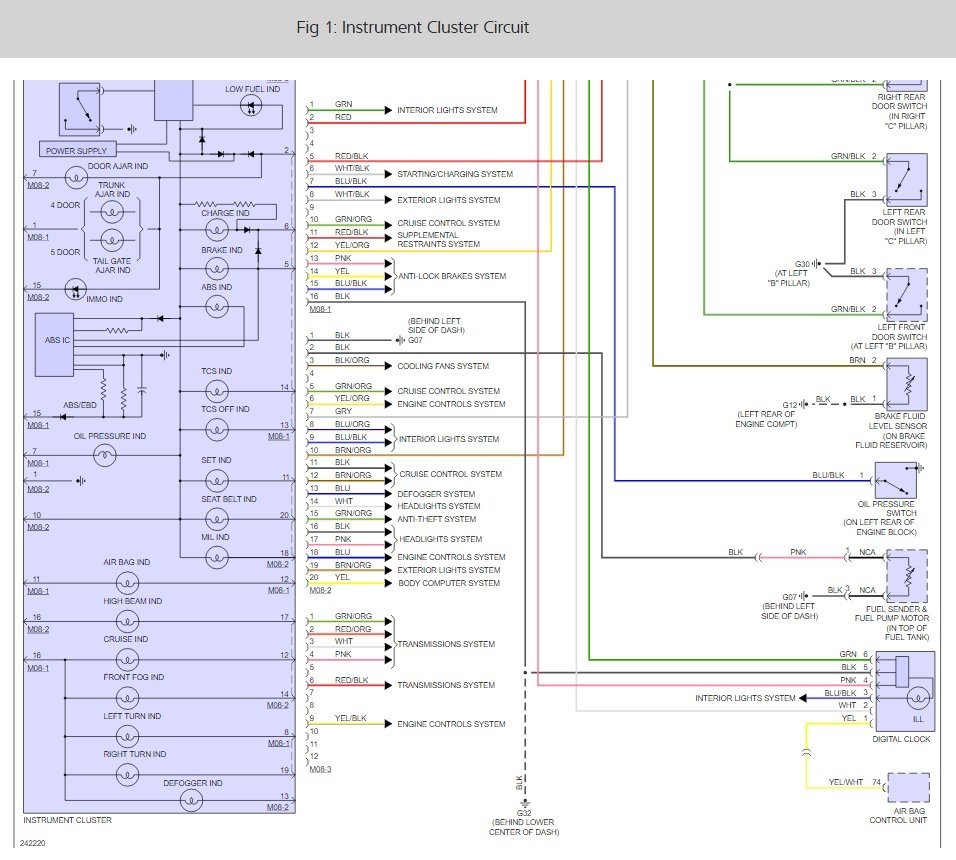Screen dimensions: 956x860
Task: Click the fuel sender & pump motor symbol
Action: pyautogui.click(x=907, y=576)
